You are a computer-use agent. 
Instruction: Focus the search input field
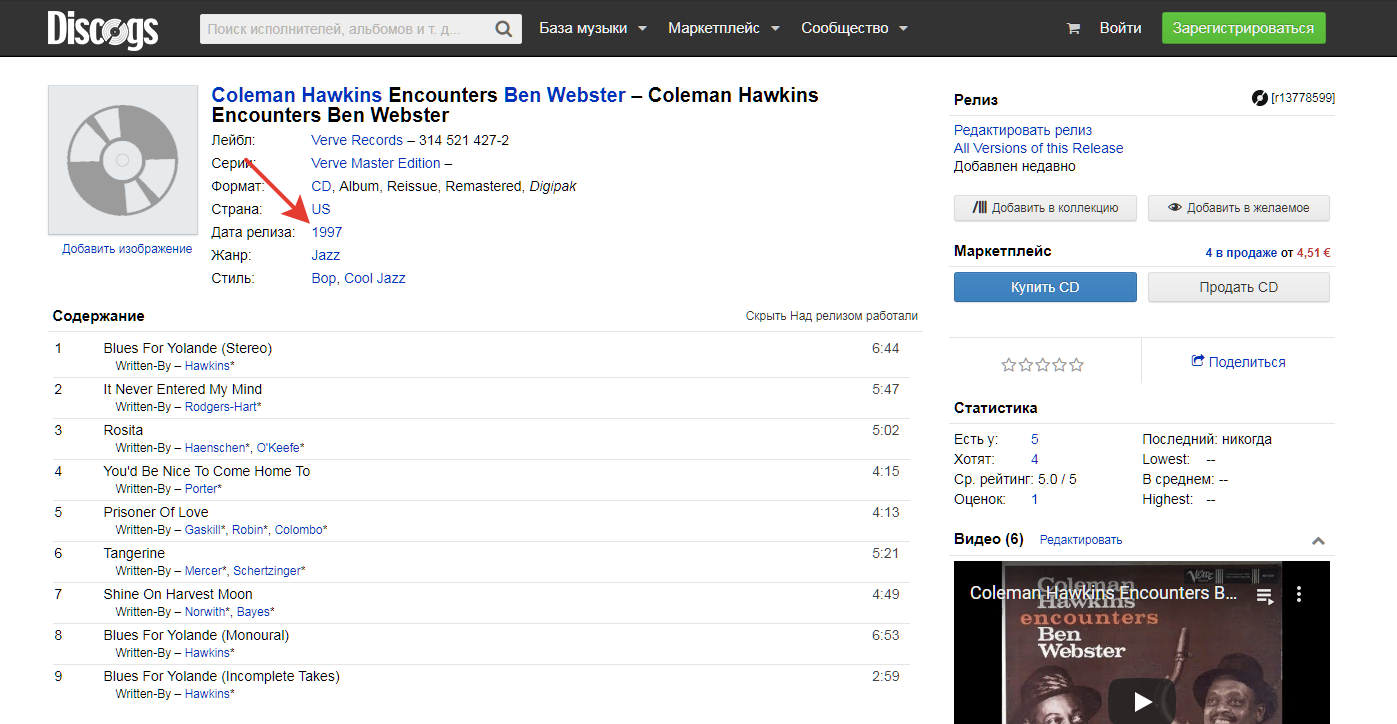click(x=346, y=29)
